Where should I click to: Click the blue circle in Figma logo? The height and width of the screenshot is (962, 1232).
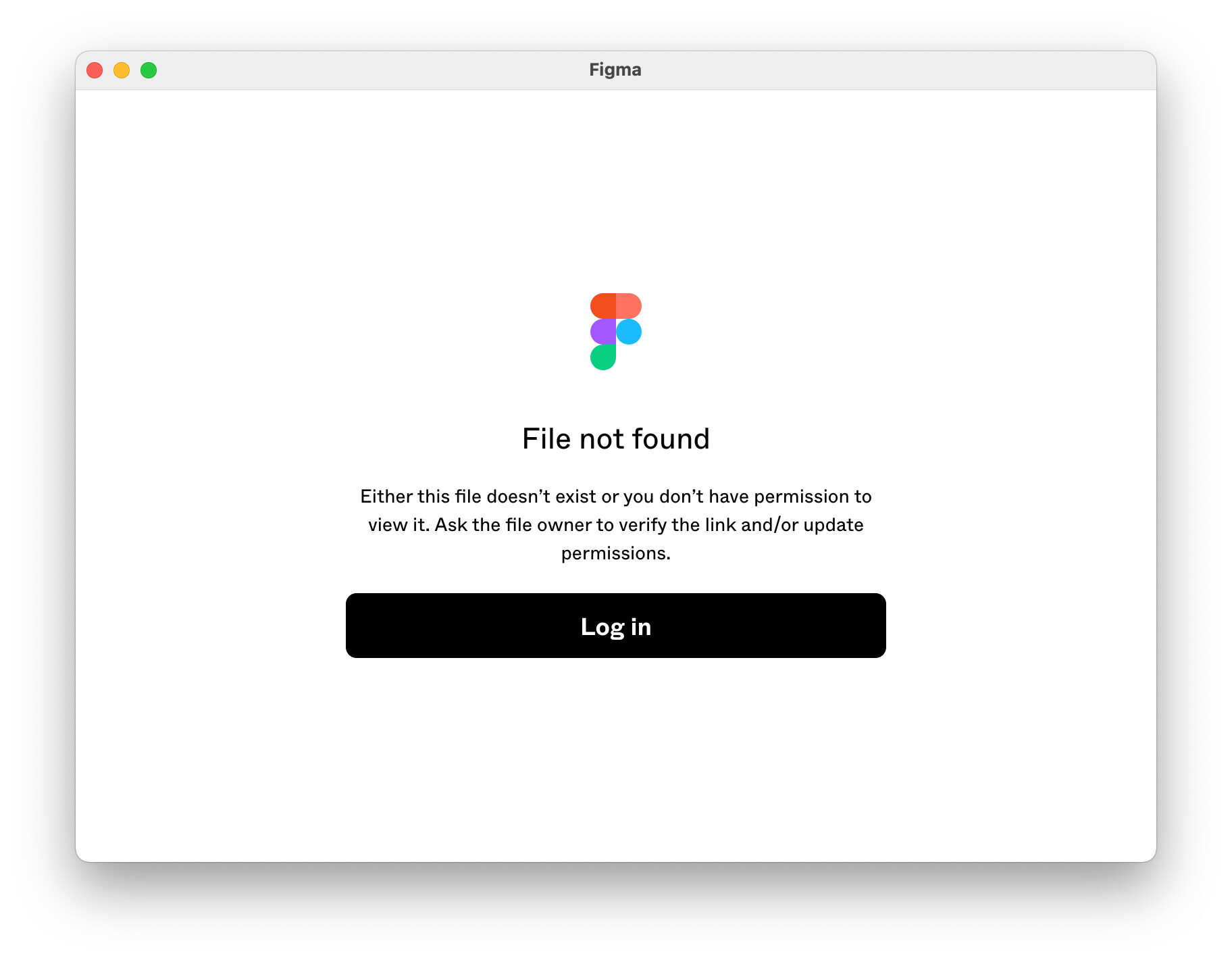pos(629,332)
